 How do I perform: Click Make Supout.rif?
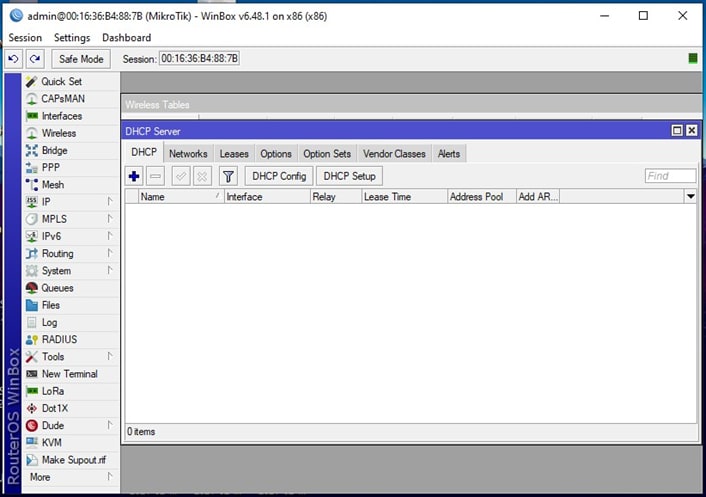tap(74, 460)
